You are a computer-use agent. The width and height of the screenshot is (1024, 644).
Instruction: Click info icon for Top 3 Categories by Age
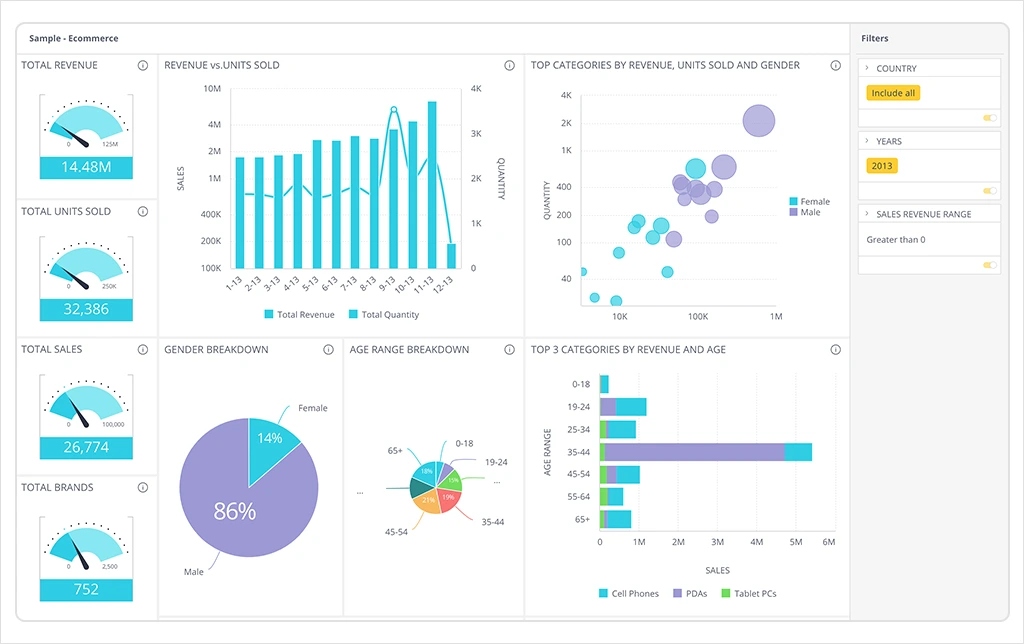[x=835, y=350]
